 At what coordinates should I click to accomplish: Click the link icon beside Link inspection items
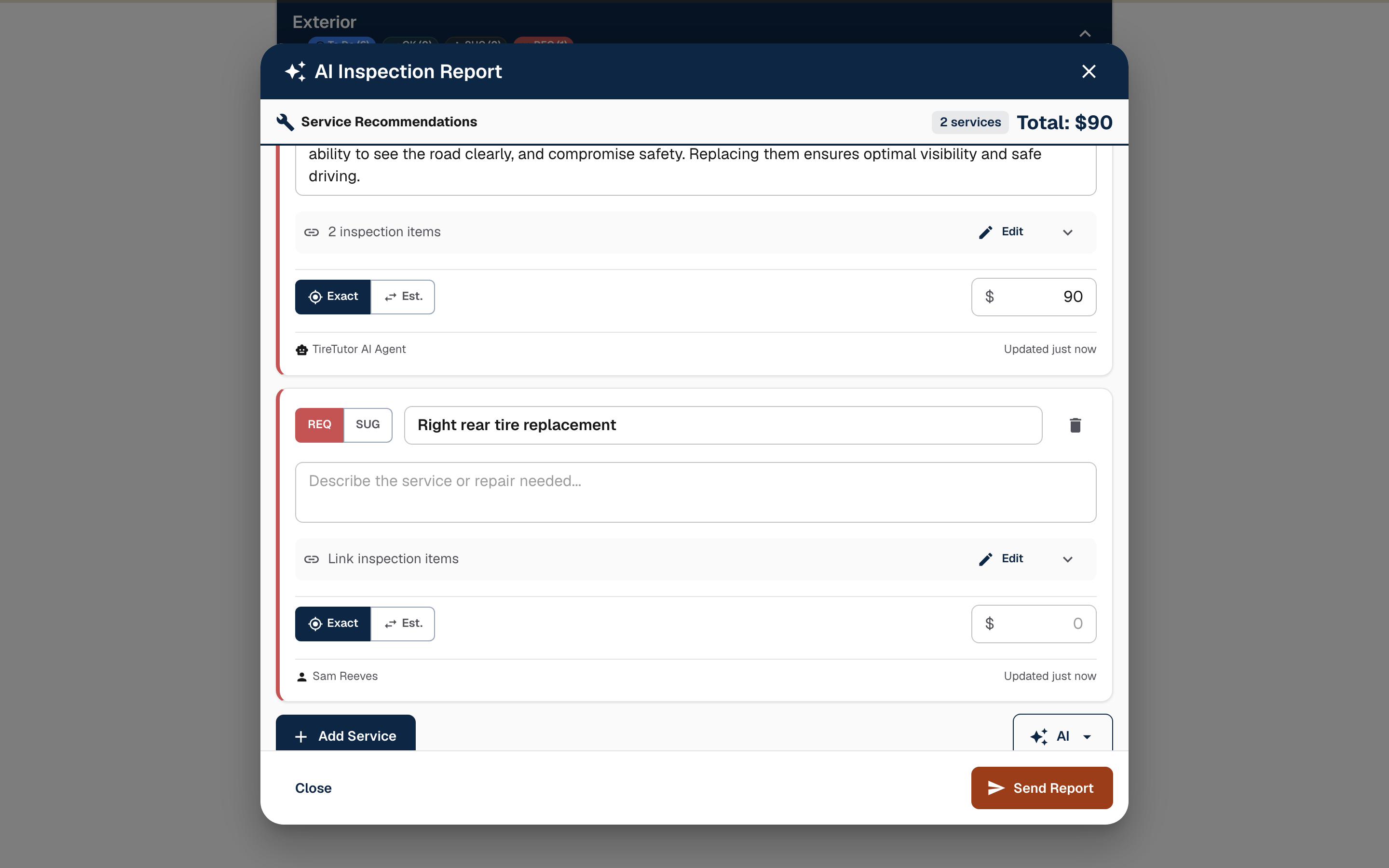311,559
